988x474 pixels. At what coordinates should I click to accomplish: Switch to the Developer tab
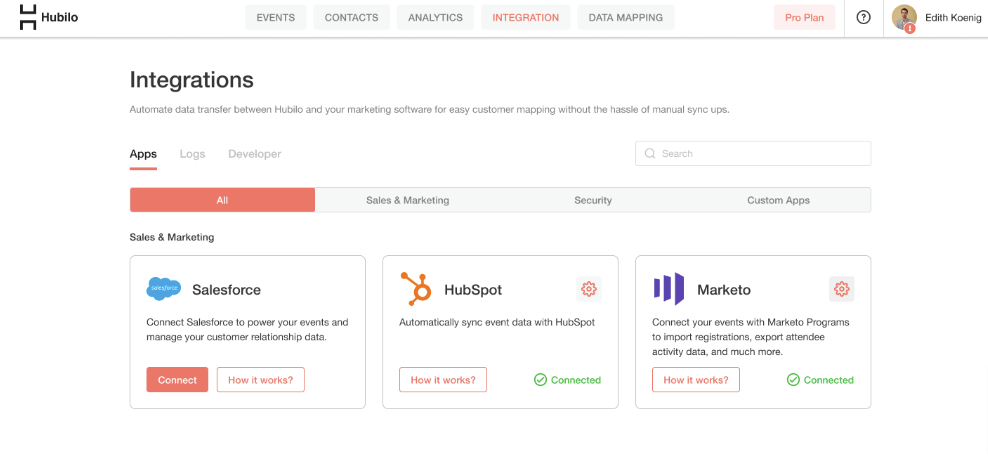click(255, 154)
